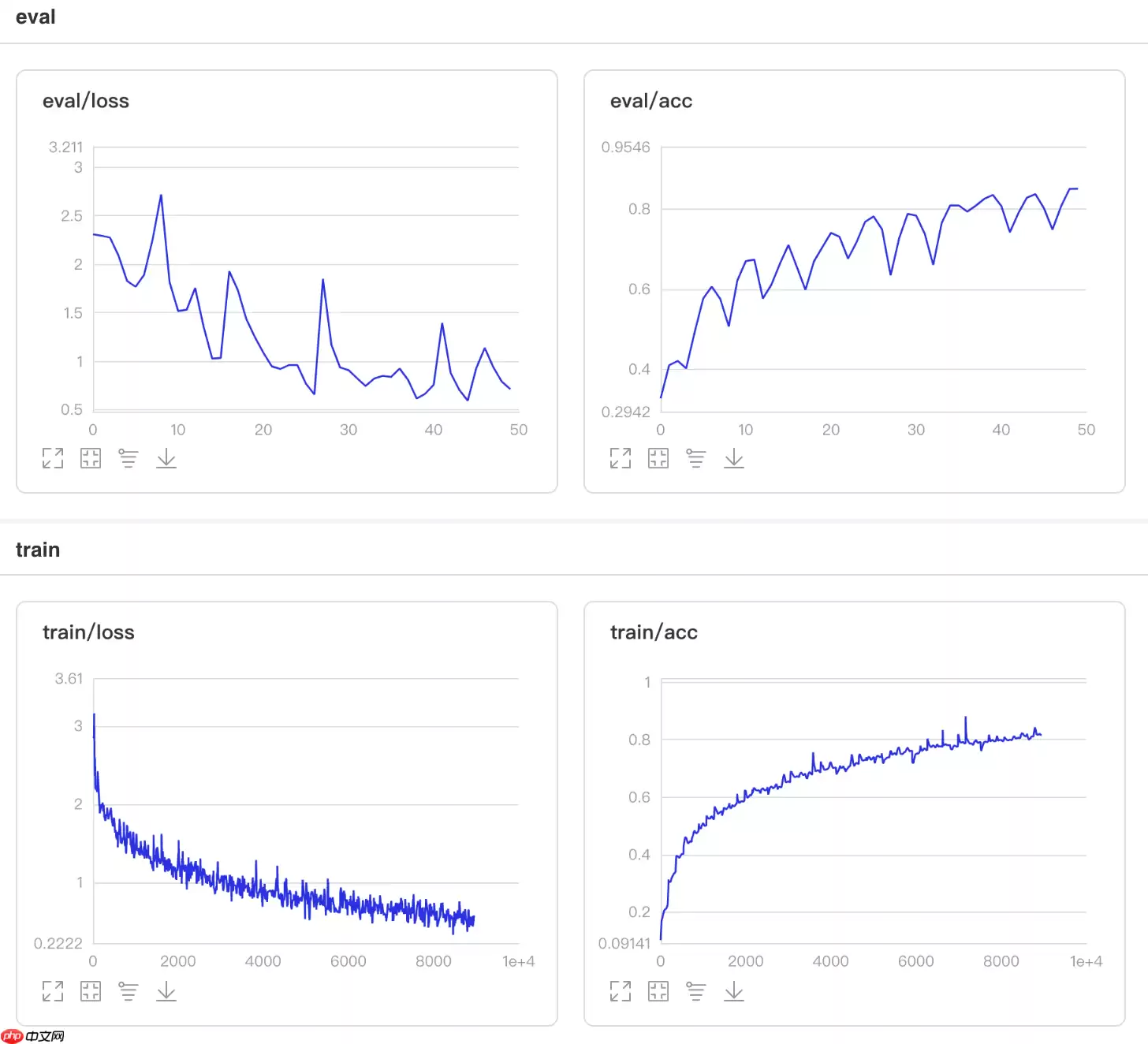Collapse the eval section header
This screenshot has height=1044, width=1148.
[x=35, y=17]
